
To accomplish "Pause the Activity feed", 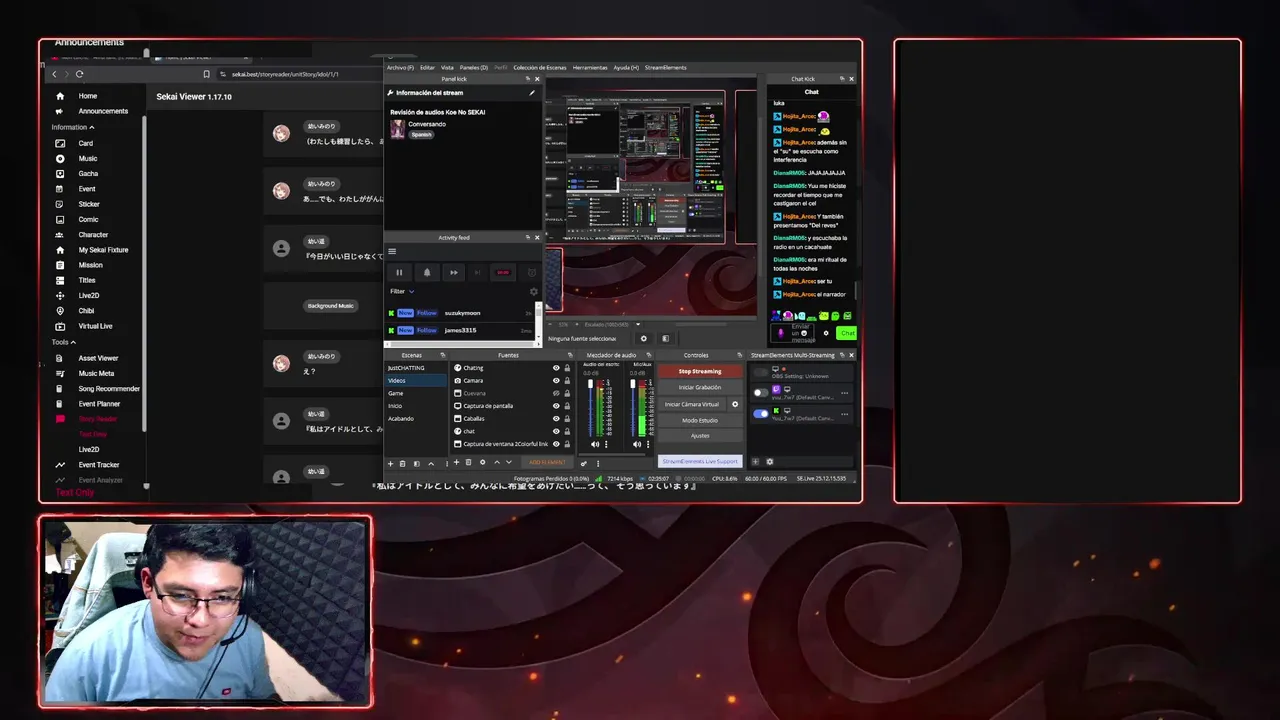I will tap(399, 272).
